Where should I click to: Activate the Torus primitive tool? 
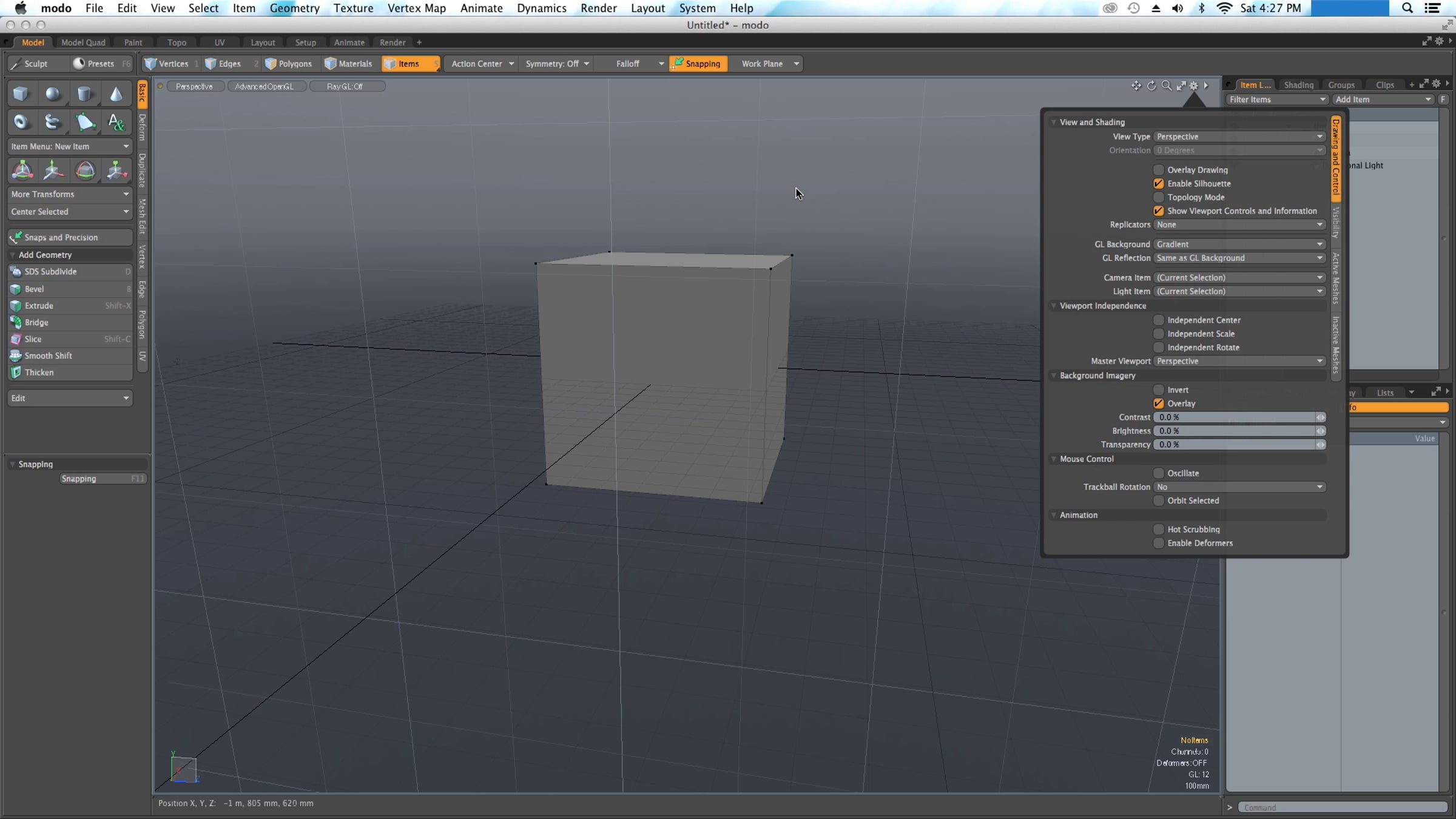[21, 122]
